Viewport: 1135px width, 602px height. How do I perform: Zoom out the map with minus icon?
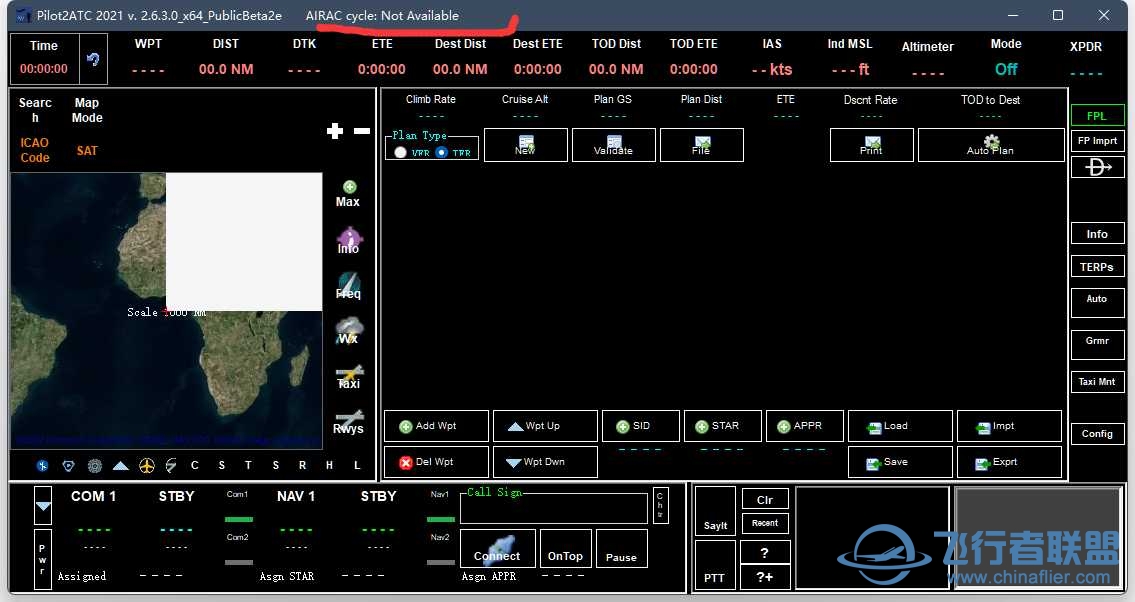click(362, 131)
